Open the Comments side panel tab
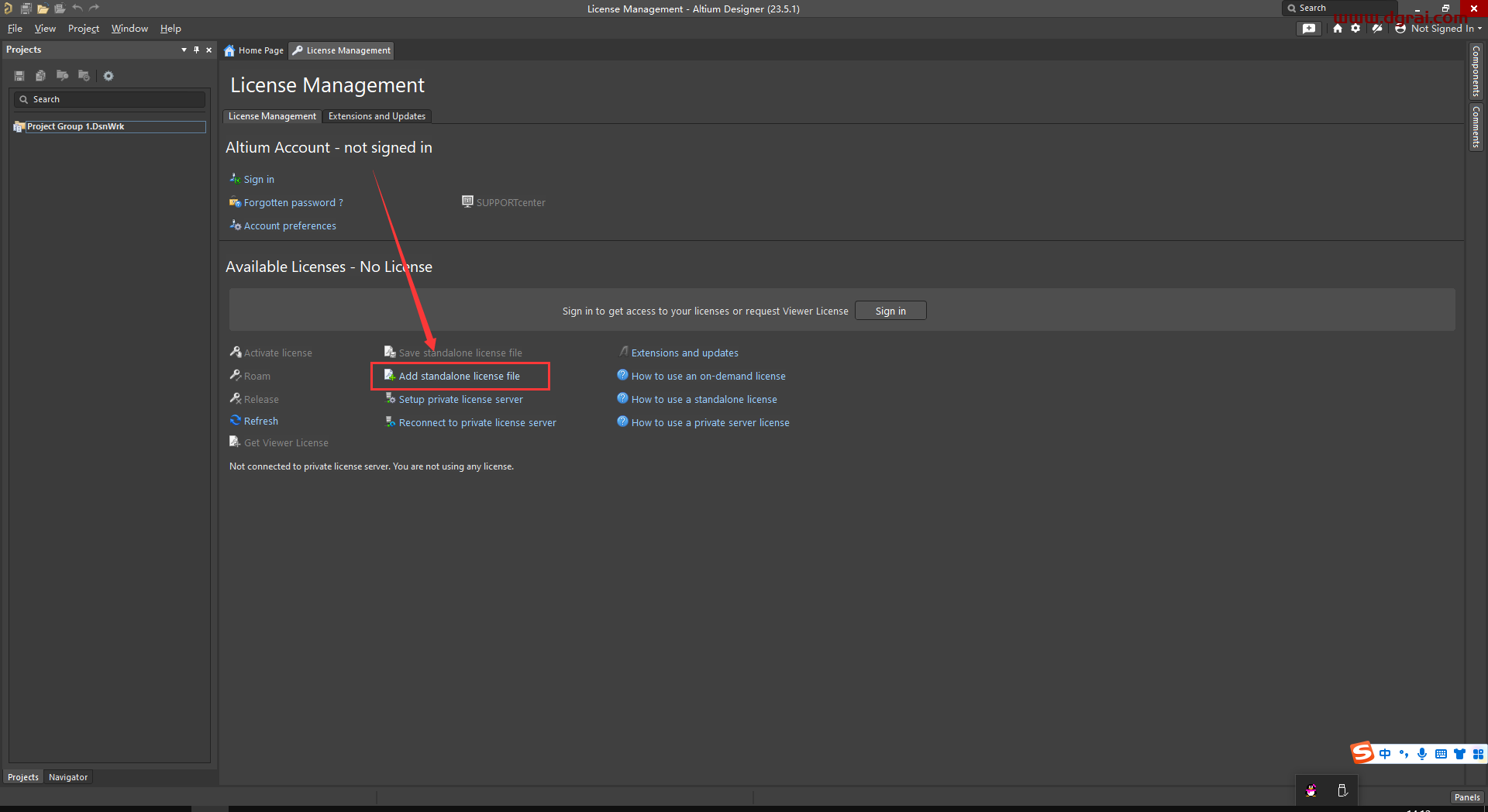1488x812 pixels. point(1476,128)
